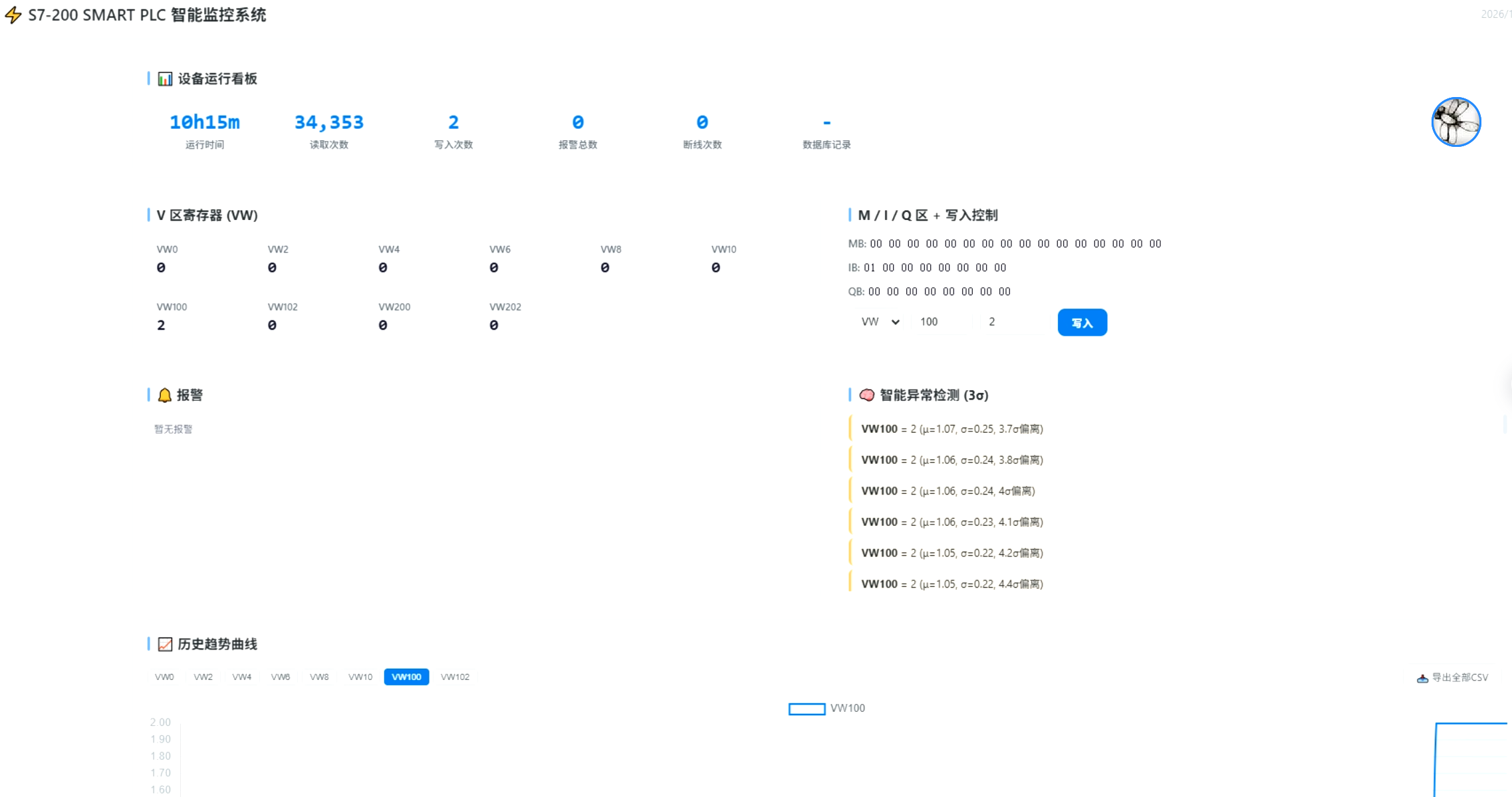The height and width of the screenshot is (797, 1512).
Task: Open the VW area dropdown
Action: [x=880, y=322]
